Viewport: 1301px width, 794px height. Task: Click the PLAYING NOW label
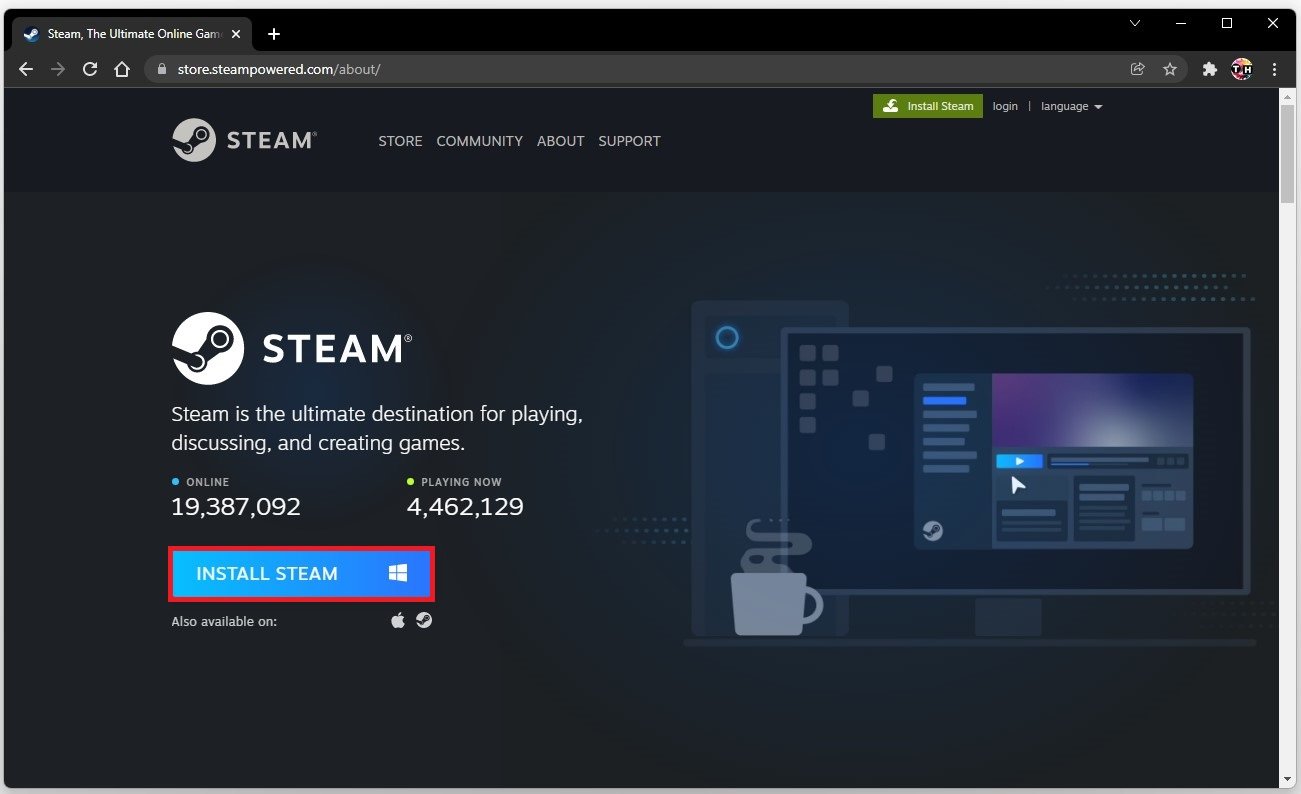tap(461, 482)
